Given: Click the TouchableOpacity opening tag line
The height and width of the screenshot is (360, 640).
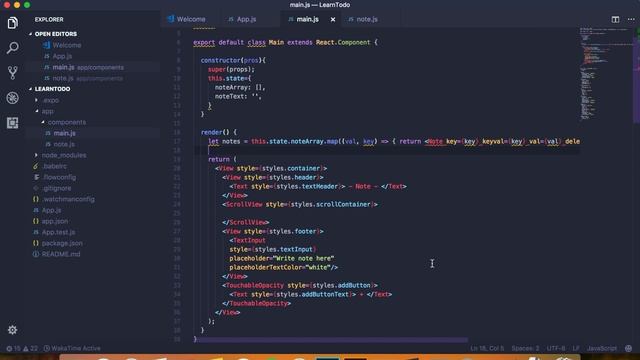Looking at the screenshot, I should click(x=300, y=285).
